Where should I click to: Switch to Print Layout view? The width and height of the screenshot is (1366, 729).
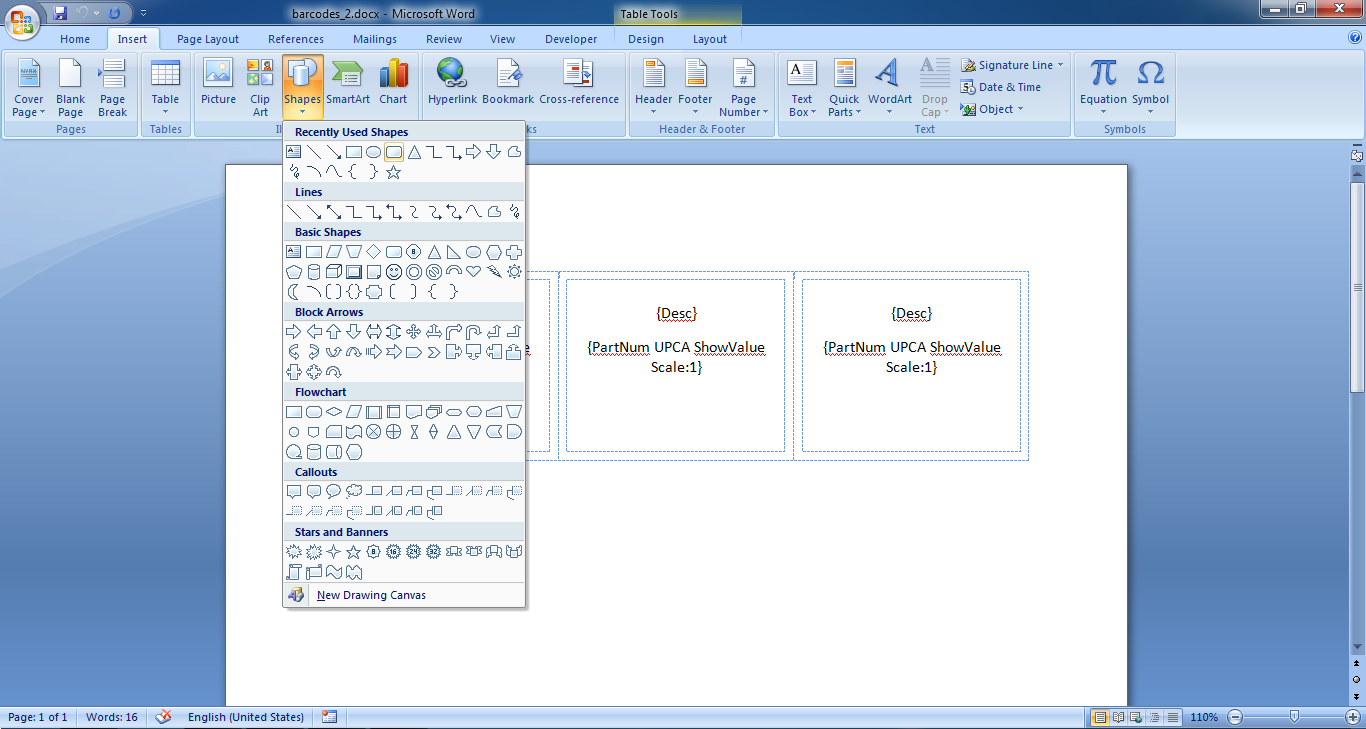click(1100, 717)
